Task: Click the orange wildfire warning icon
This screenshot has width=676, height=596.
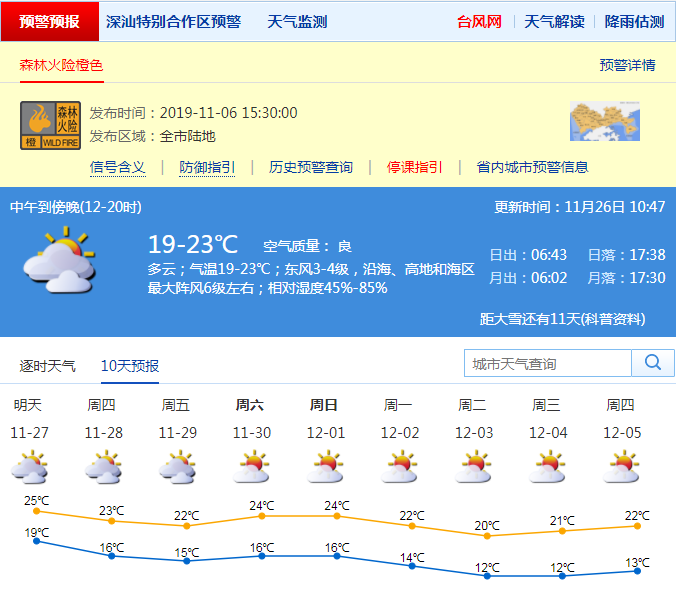Action: (51, 125)
